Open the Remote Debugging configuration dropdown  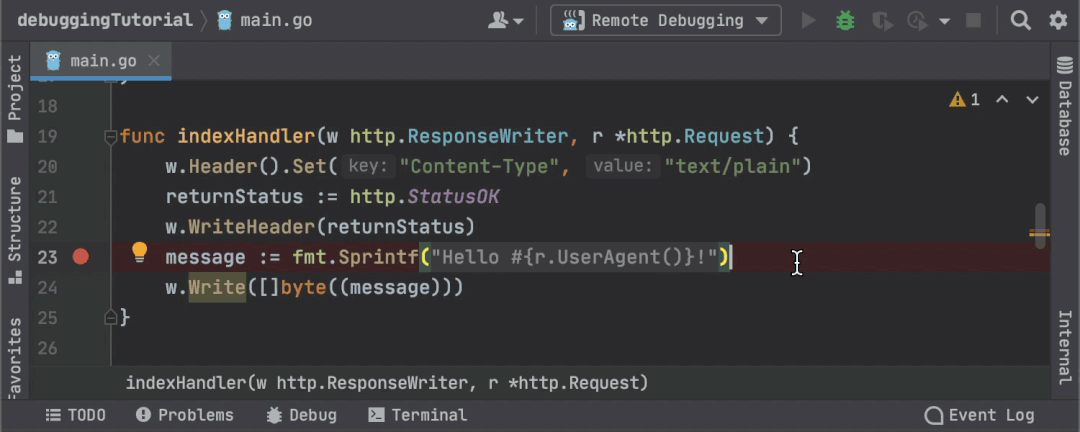point(665,20)
